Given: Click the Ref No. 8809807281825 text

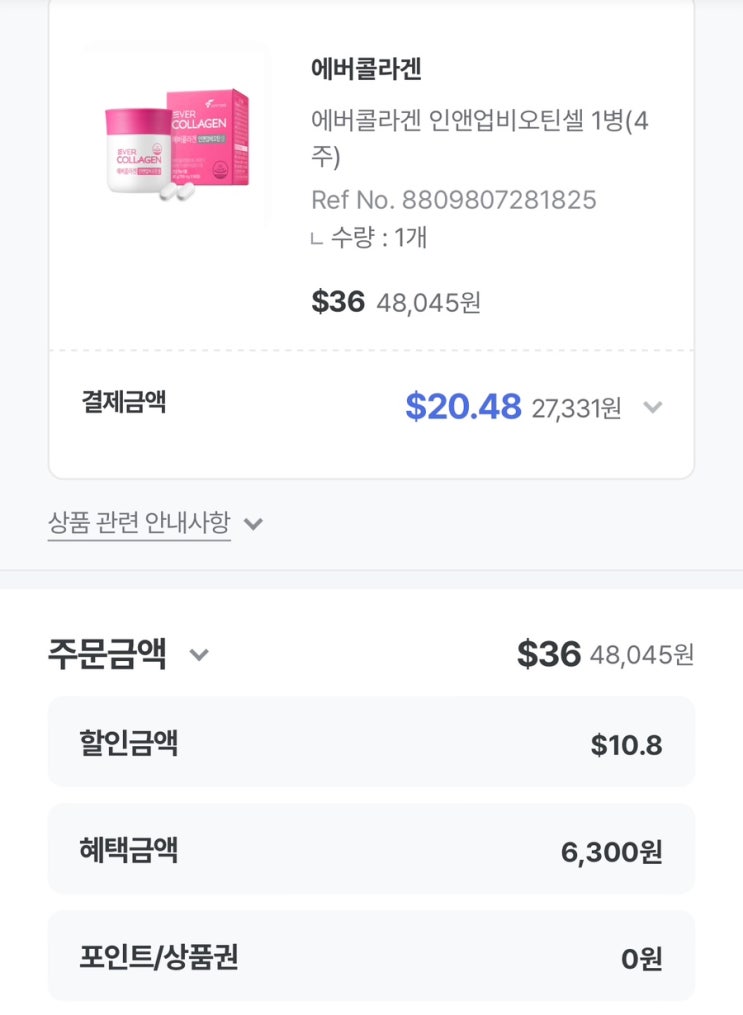Looking at the screenshot, I should 453,200.
